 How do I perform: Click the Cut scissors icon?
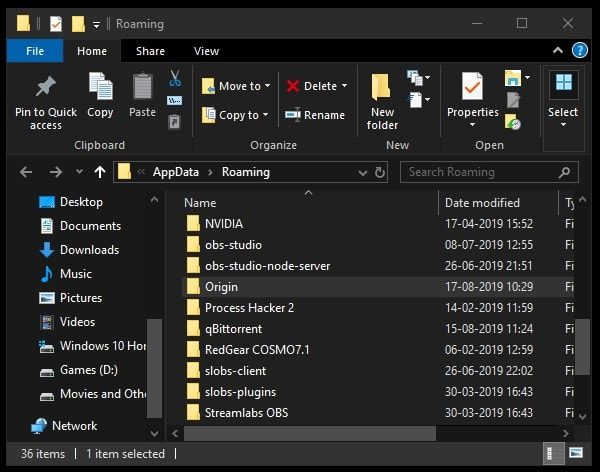click(175, 78)
